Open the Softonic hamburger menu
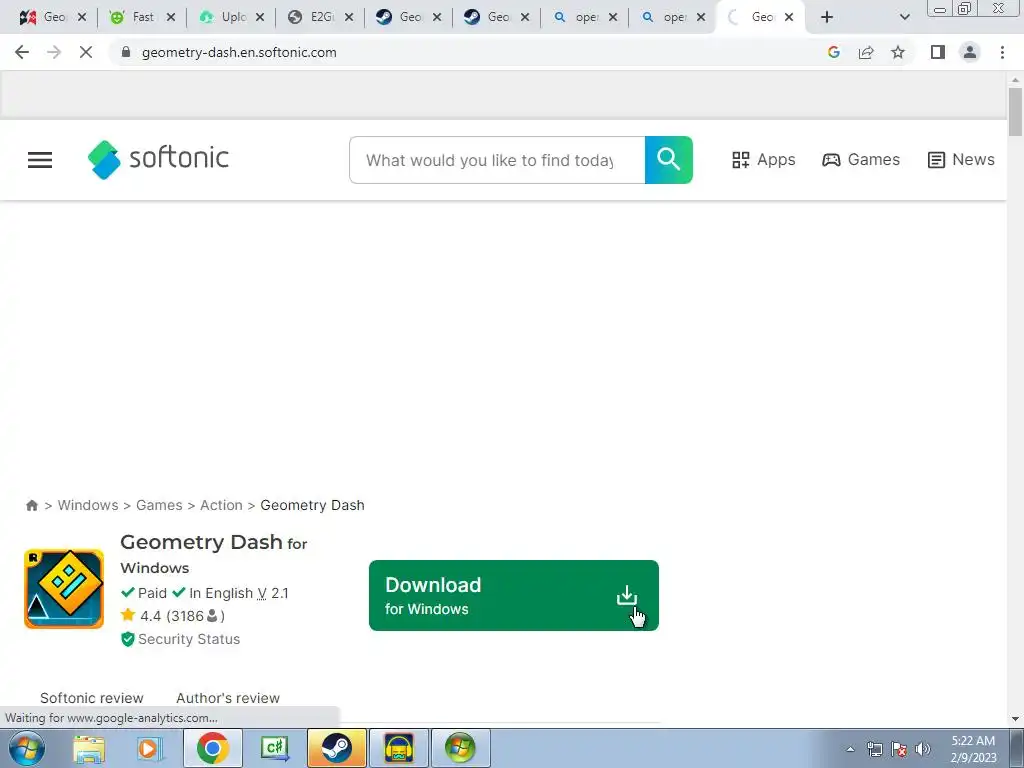Screen dimensions: 1024x768 point(40,160)
